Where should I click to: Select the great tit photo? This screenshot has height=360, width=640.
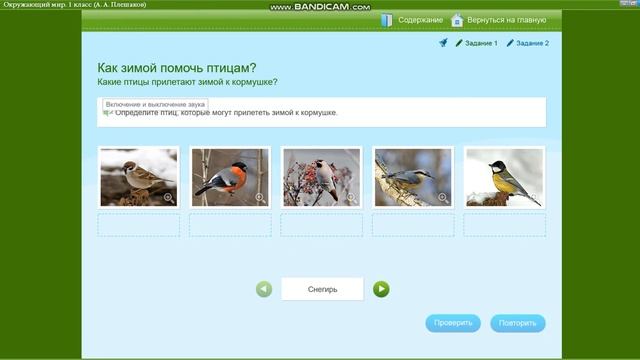pos(504,178)
